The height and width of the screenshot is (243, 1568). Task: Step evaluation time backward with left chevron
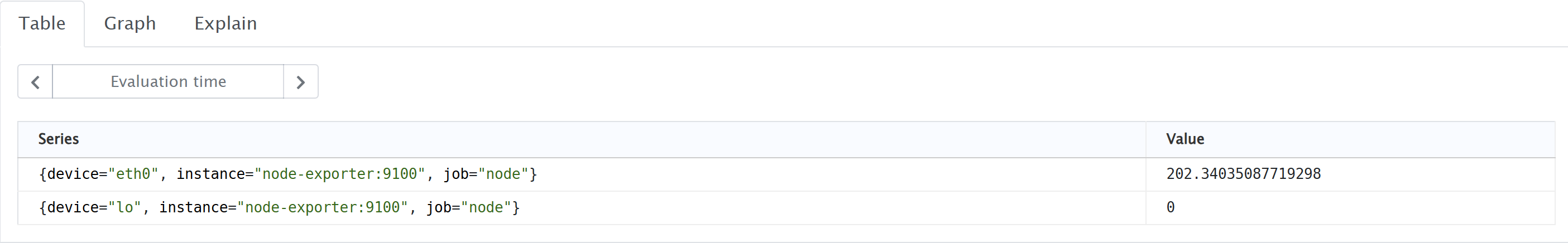(x=35, y=82)
